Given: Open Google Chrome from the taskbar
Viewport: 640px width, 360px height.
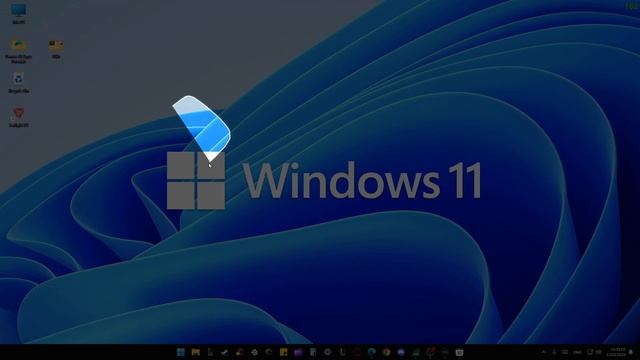Looking at the screenshot, I should (x=386, y=352).
